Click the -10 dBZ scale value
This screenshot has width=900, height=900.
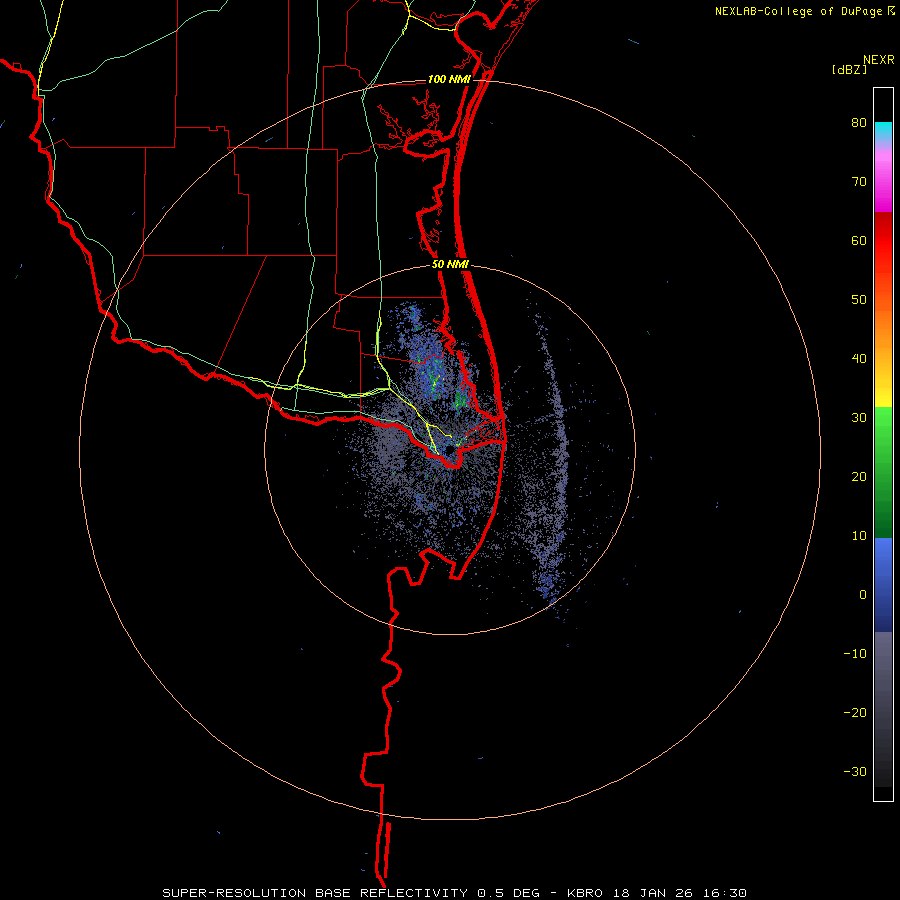(855, 653)
